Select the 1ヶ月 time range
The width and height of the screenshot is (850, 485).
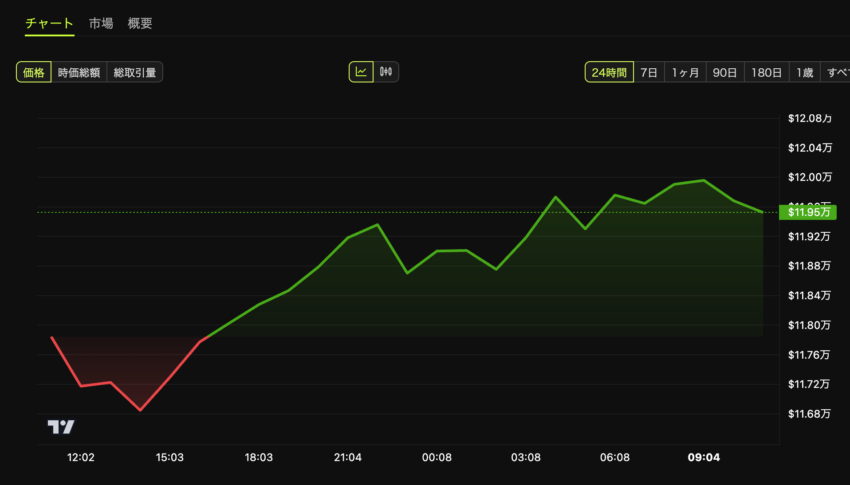click(x=685, y=72)
